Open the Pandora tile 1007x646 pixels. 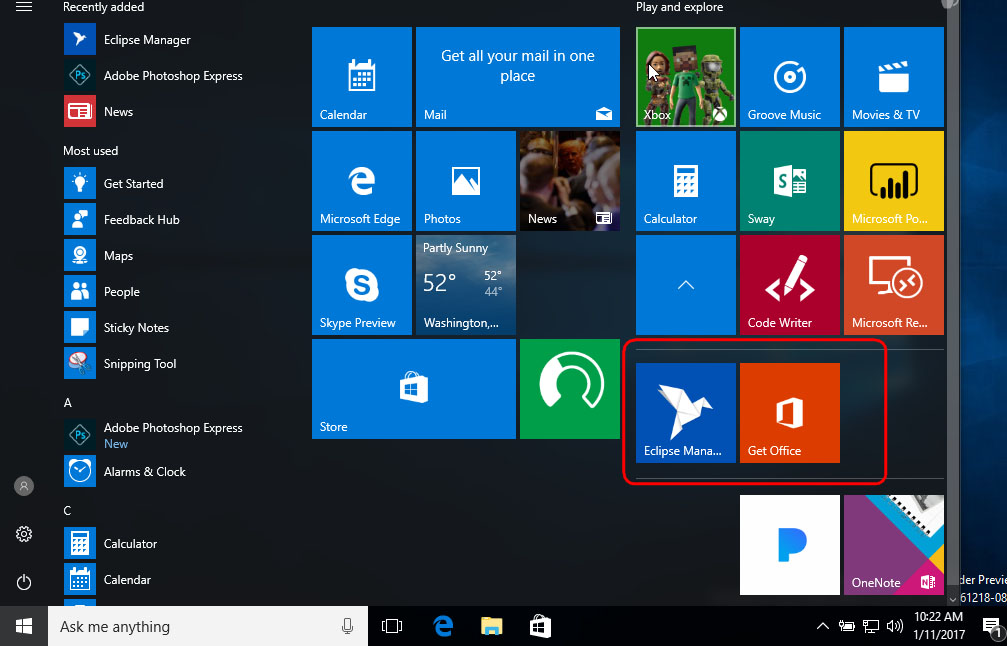click(789, 545)
